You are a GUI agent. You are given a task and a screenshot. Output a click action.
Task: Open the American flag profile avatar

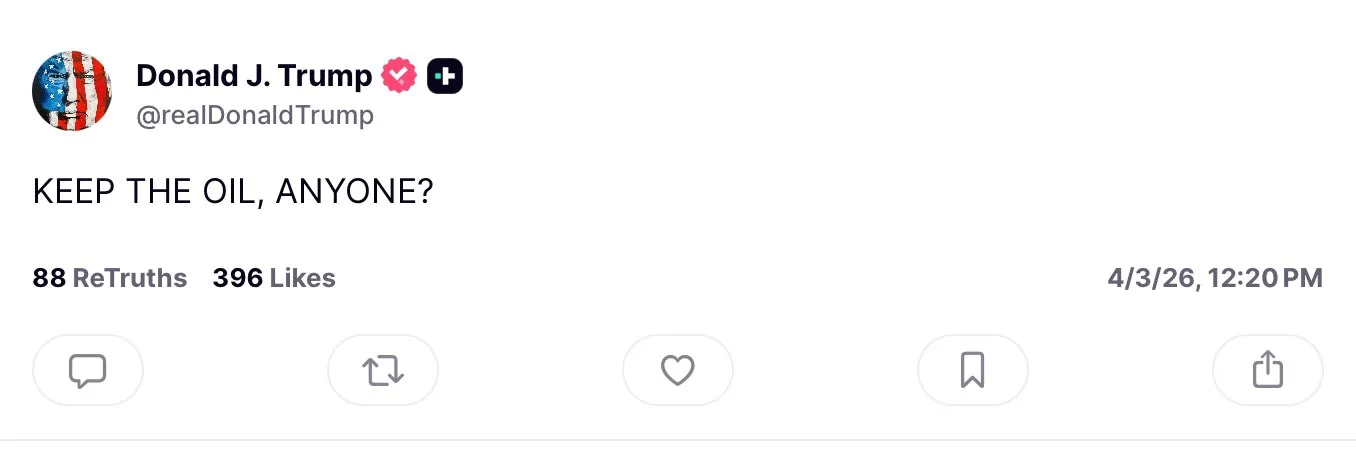point(72,91)
